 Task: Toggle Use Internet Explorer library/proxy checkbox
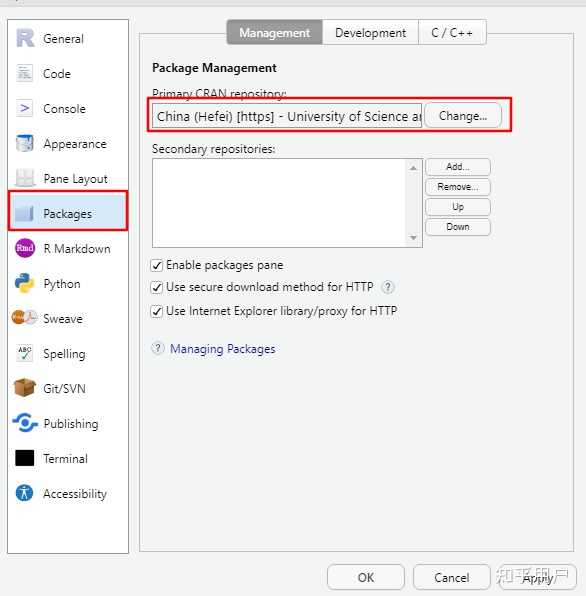click(x=157, y=311)
